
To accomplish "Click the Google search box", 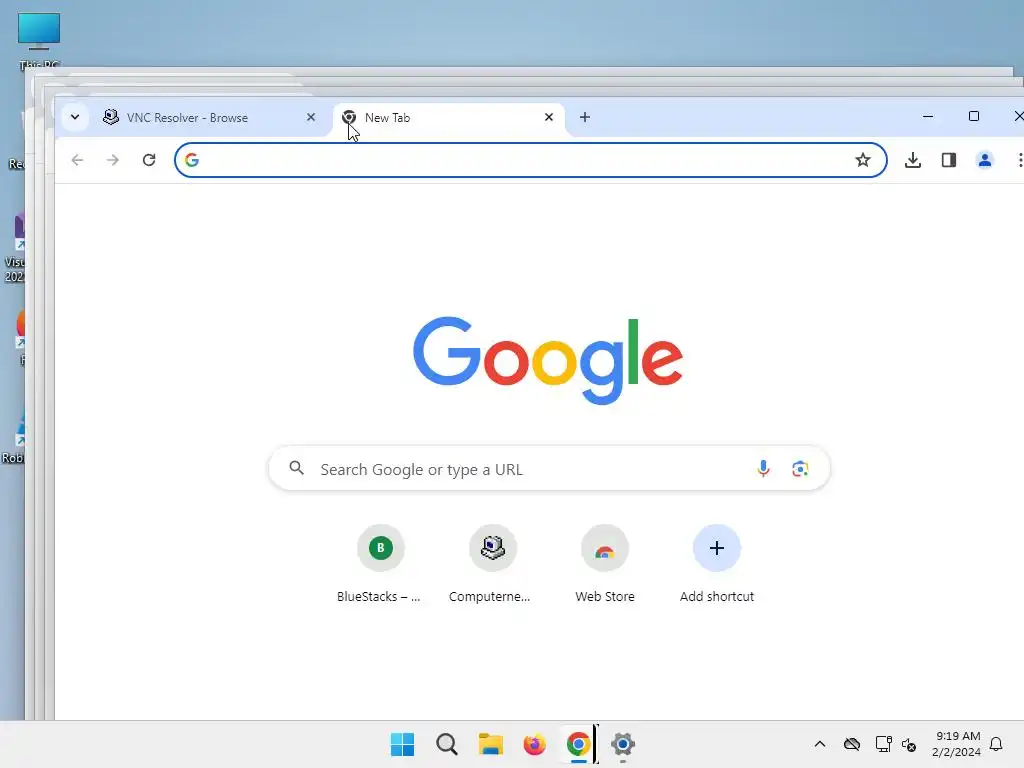I will click(x=549, y=469).
